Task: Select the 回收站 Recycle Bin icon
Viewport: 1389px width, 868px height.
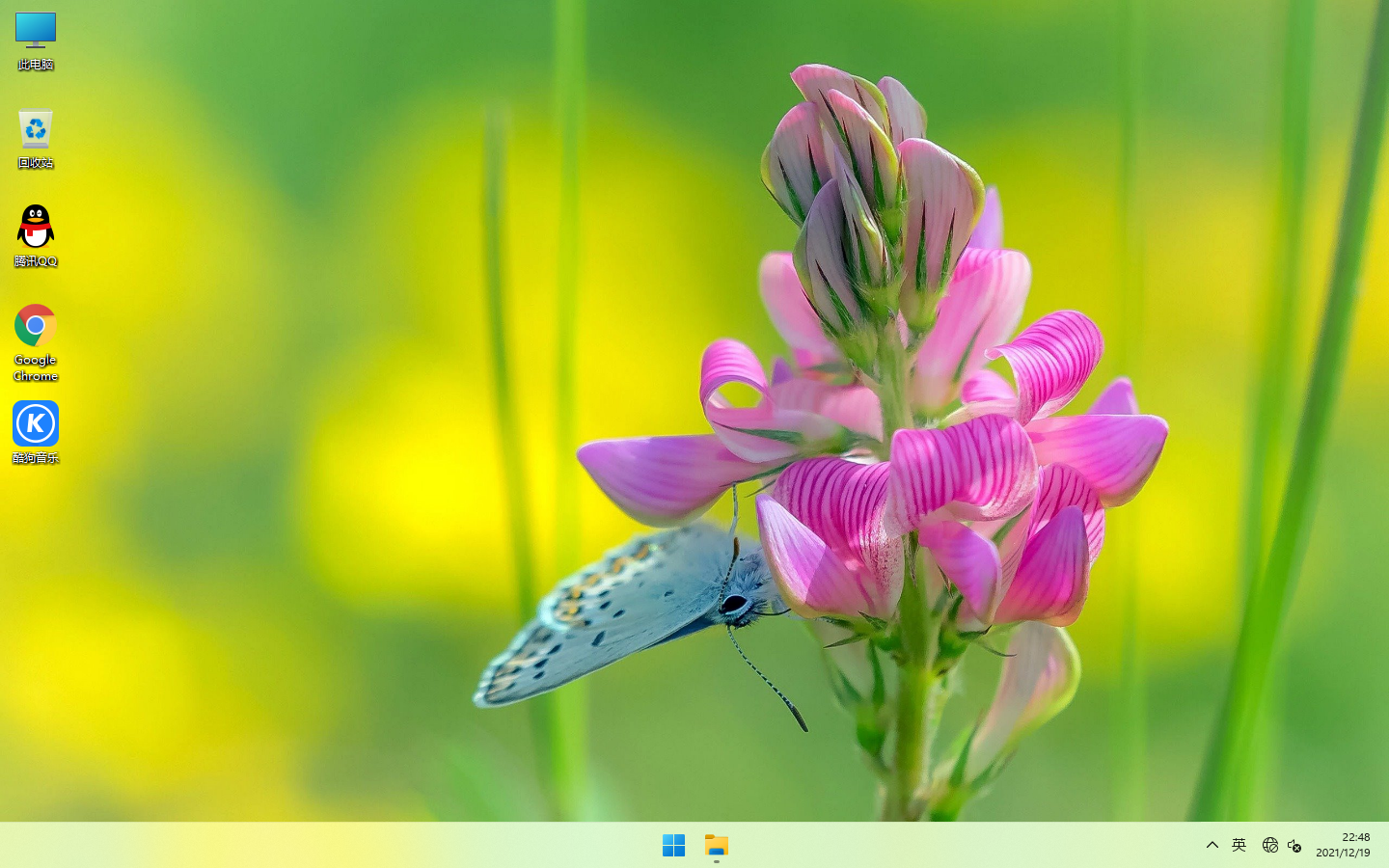Action: tap(36, 129)
